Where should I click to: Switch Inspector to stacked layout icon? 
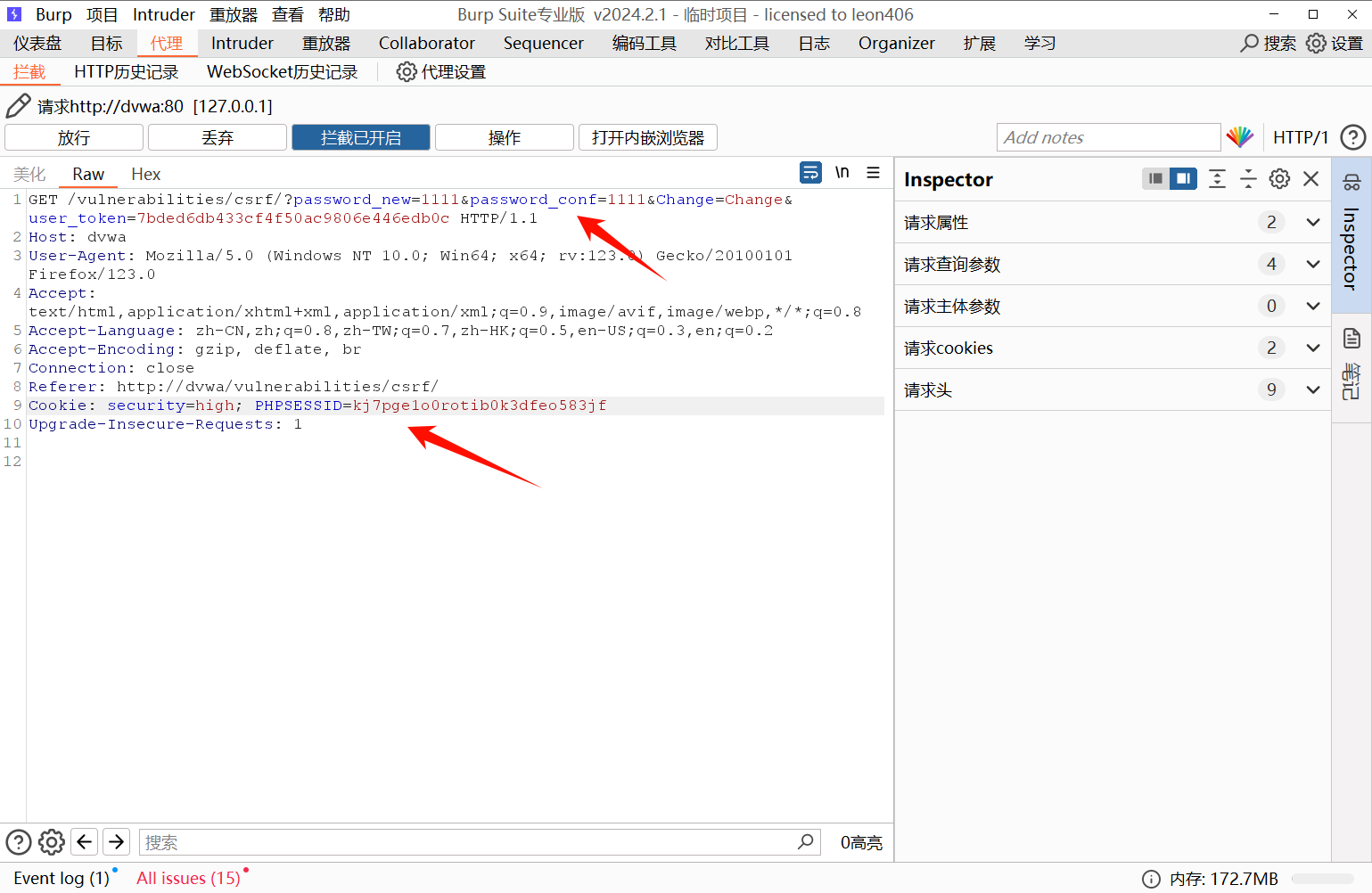(1155, 179)
